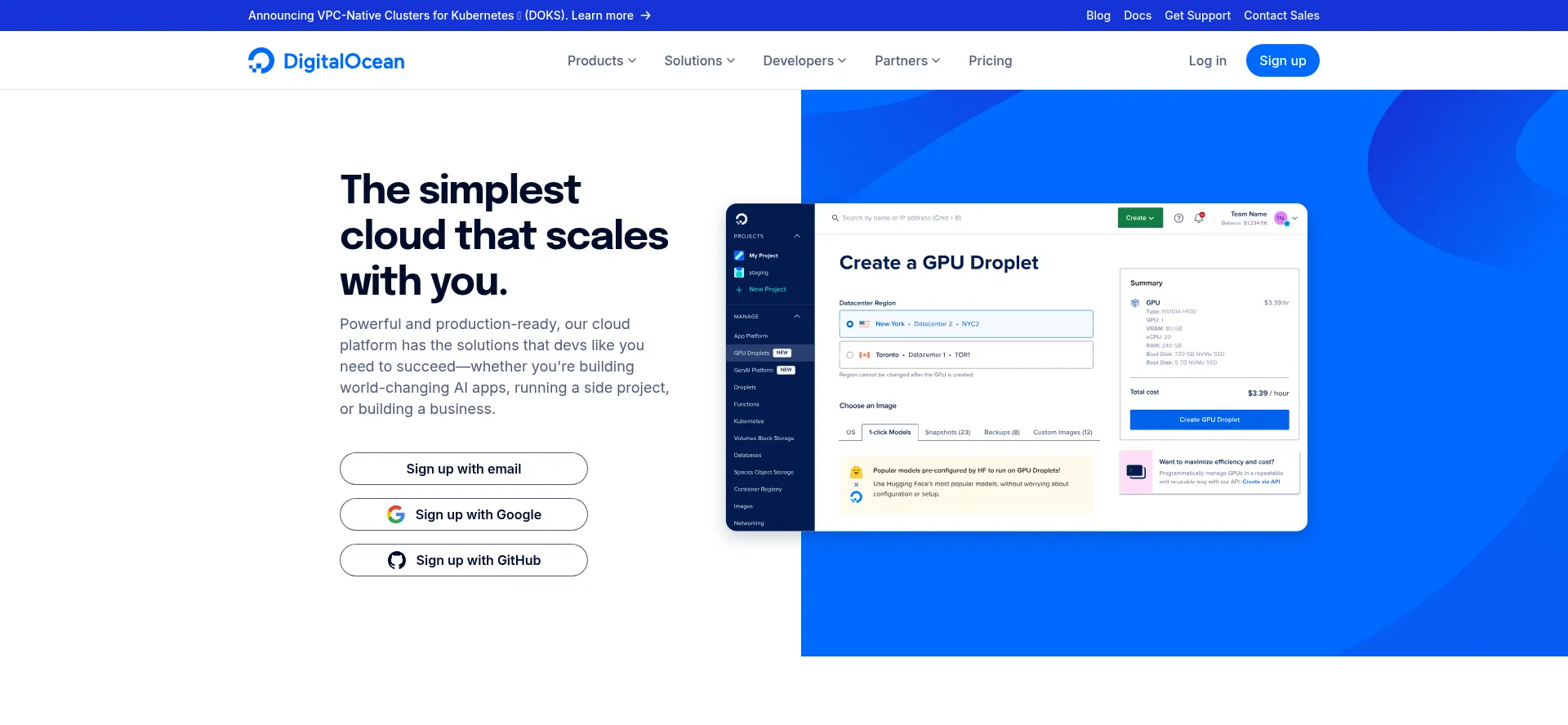Collapse the PROJECTS section chevron
This screenshot has width=1568, height=725.
[797, 236]
